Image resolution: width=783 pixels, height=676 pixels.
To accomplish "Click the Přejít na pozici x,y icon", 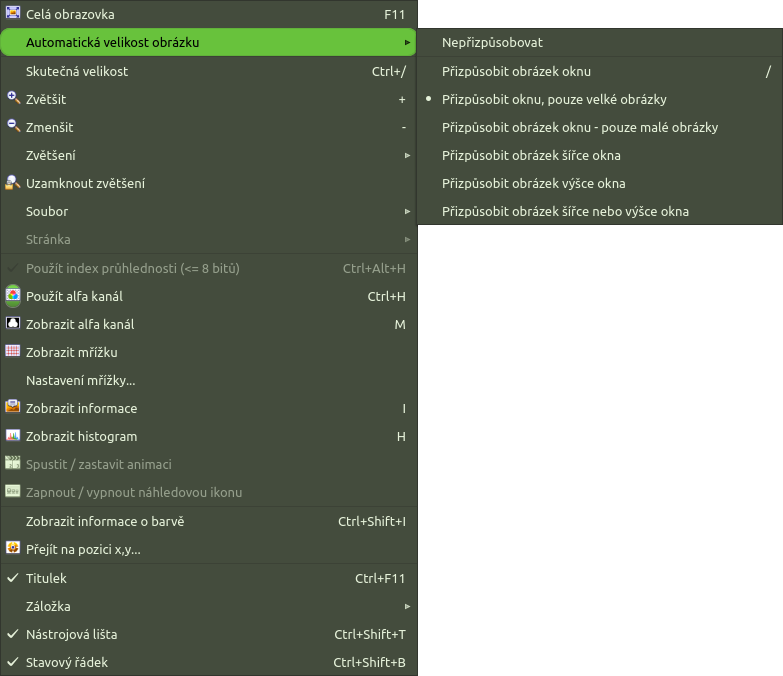I will coord(13,548).
